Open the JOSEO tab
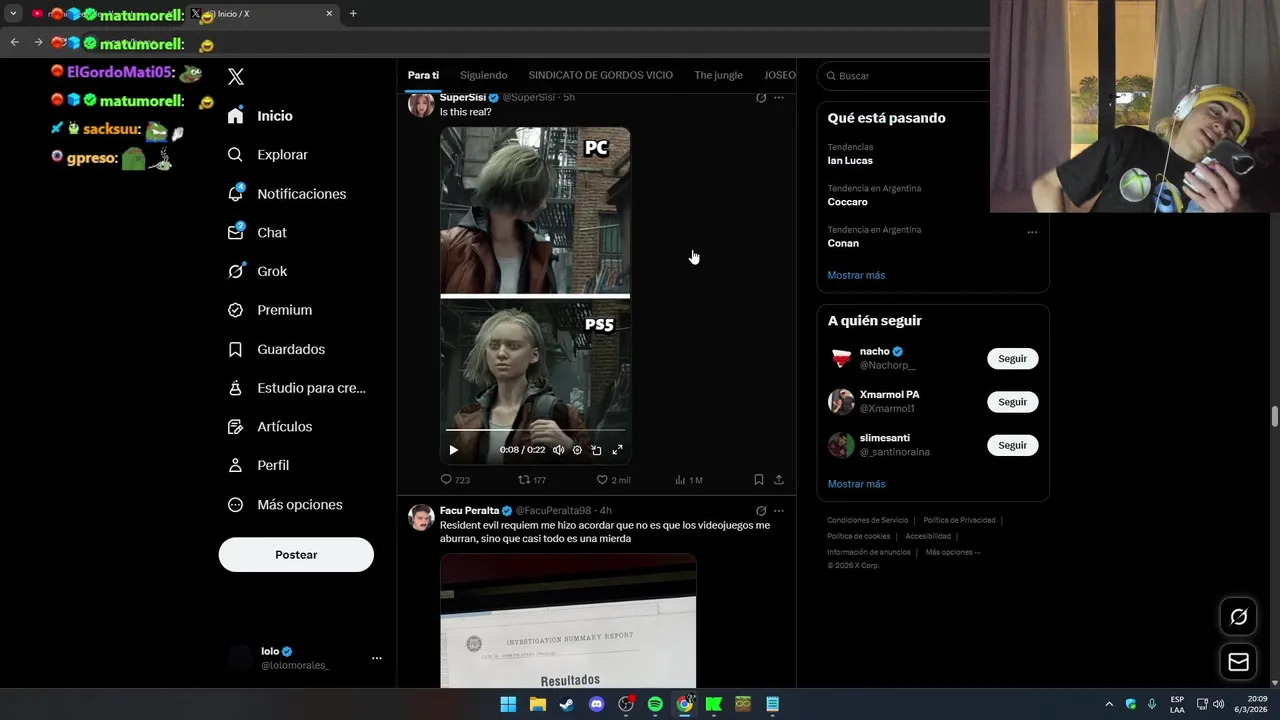The height and width of the screenshot is (720, 1280). pos(780,75)
